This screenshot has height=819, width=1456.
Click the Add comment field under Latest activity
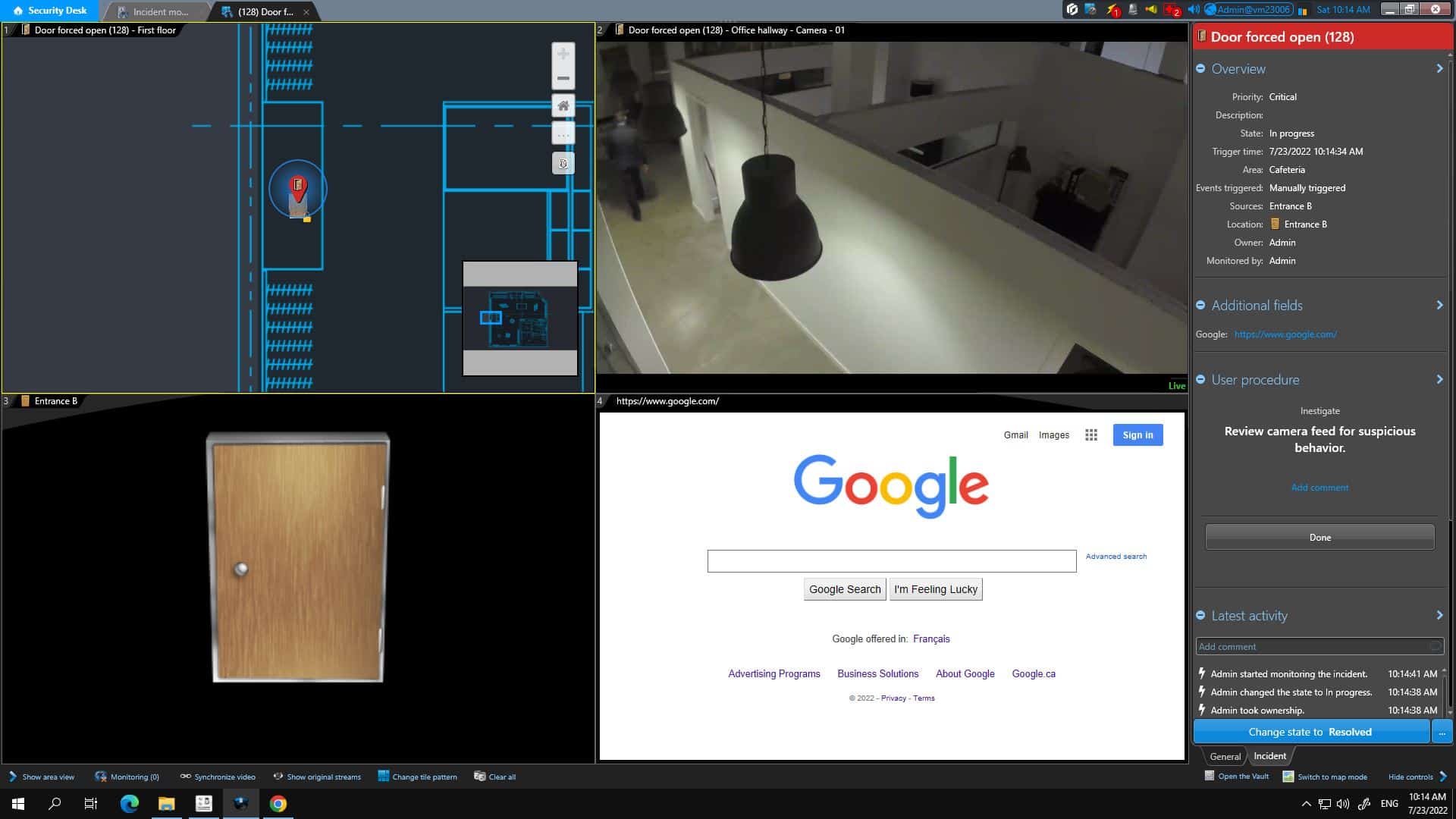[x=1319, y=646]
